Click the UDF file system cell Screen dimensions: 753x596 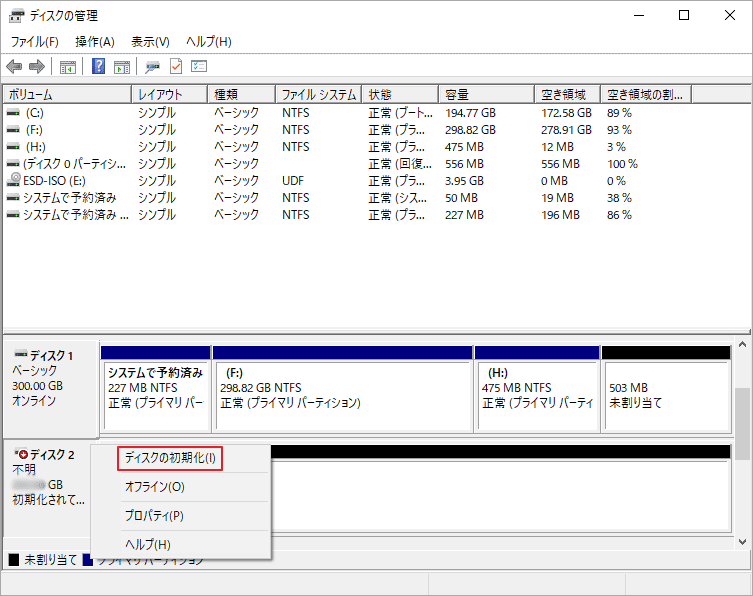point(293,181)
